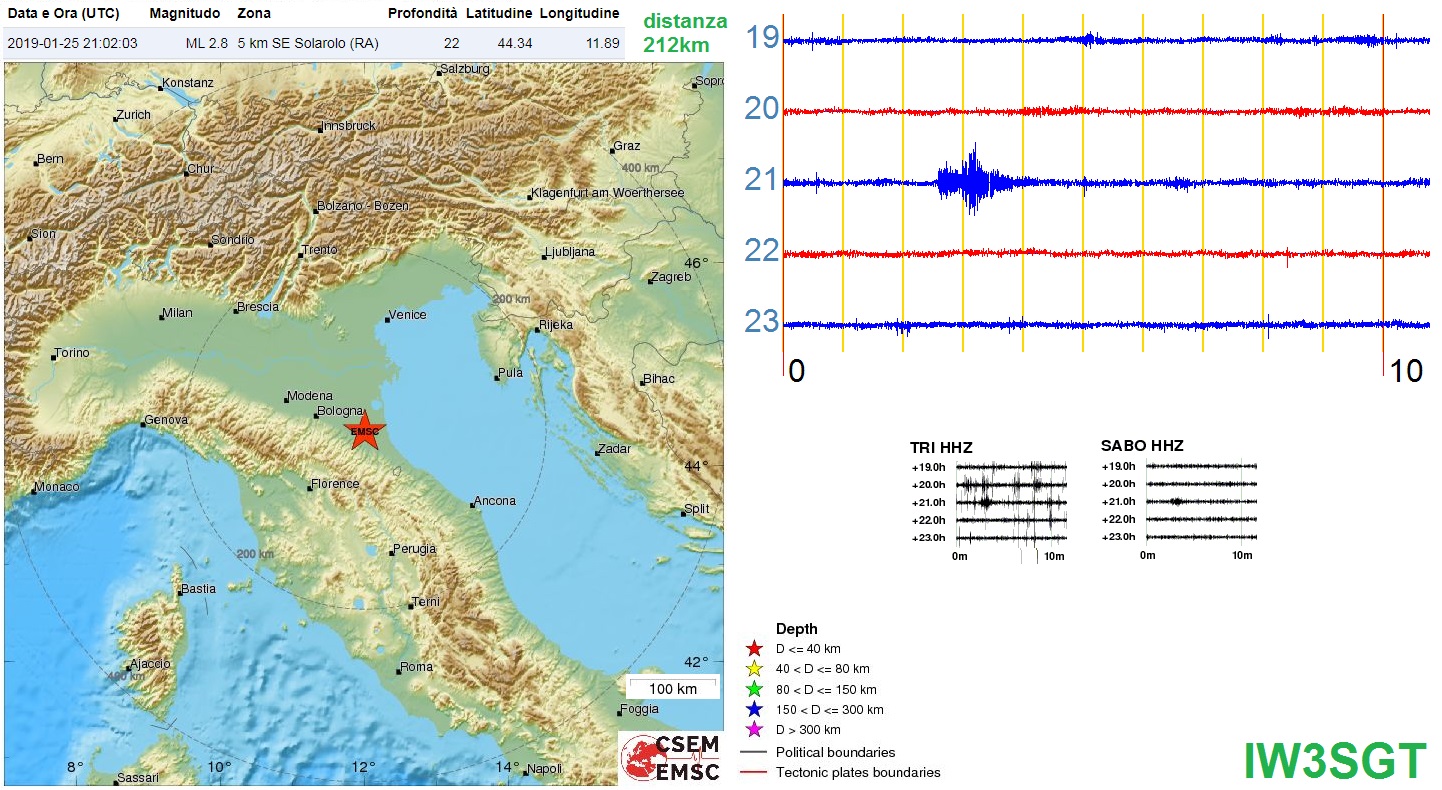Click the Genova city label on the map

(x=167, y=421)
